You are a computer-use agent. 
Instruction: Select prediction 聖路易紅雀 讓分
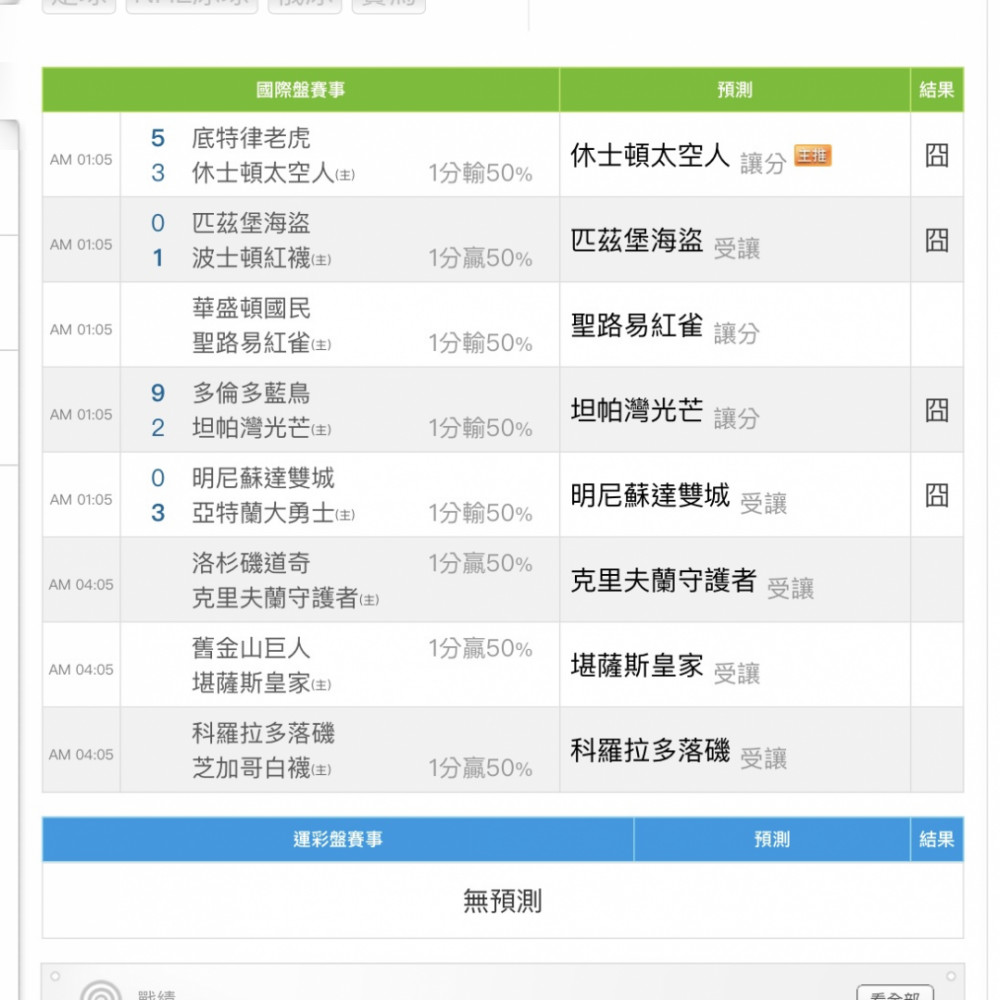coord(665,327)
